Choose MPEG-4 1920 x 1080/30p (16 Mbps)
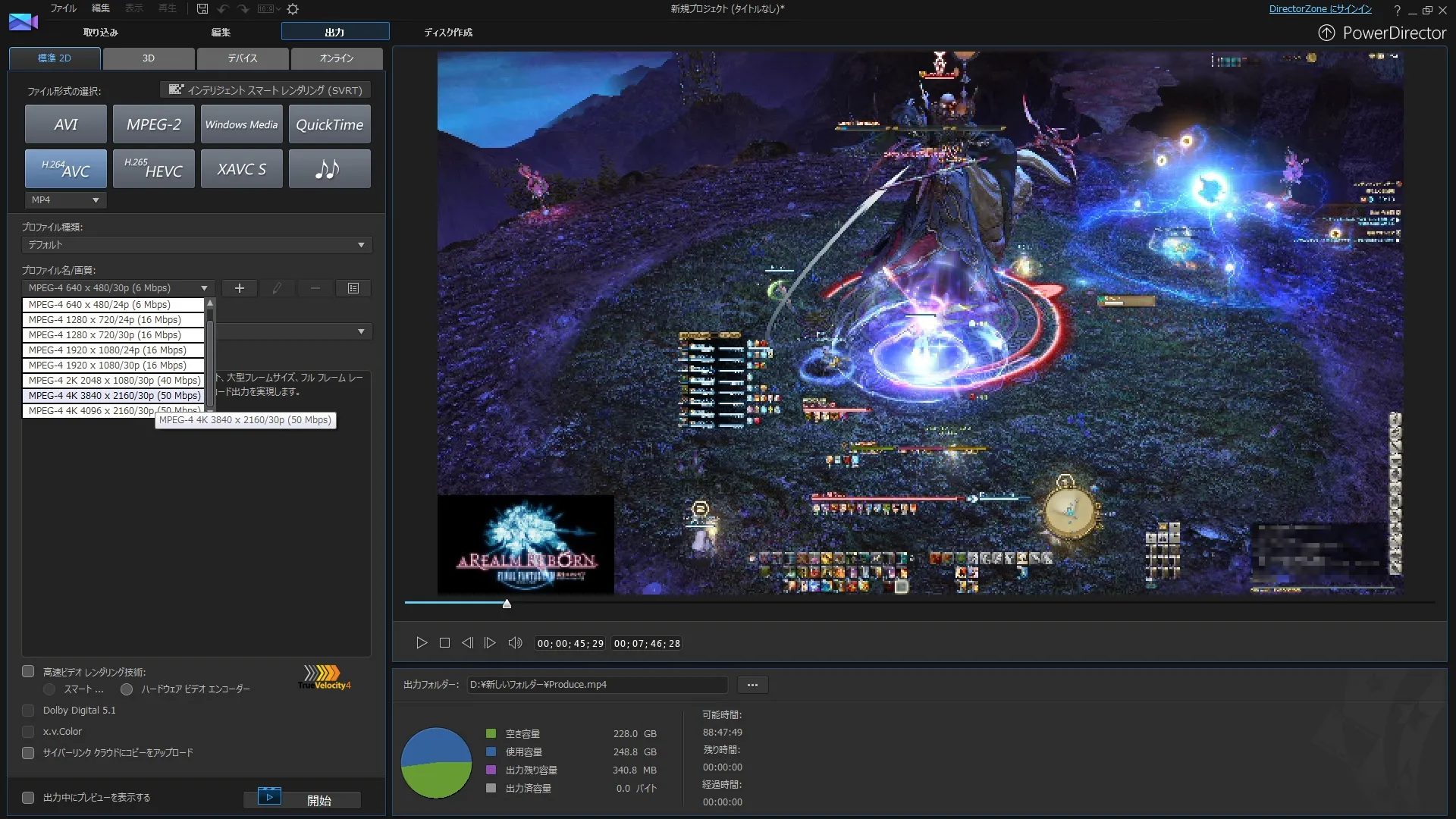Screen dimensions: 1456x819 coord(113,366)
